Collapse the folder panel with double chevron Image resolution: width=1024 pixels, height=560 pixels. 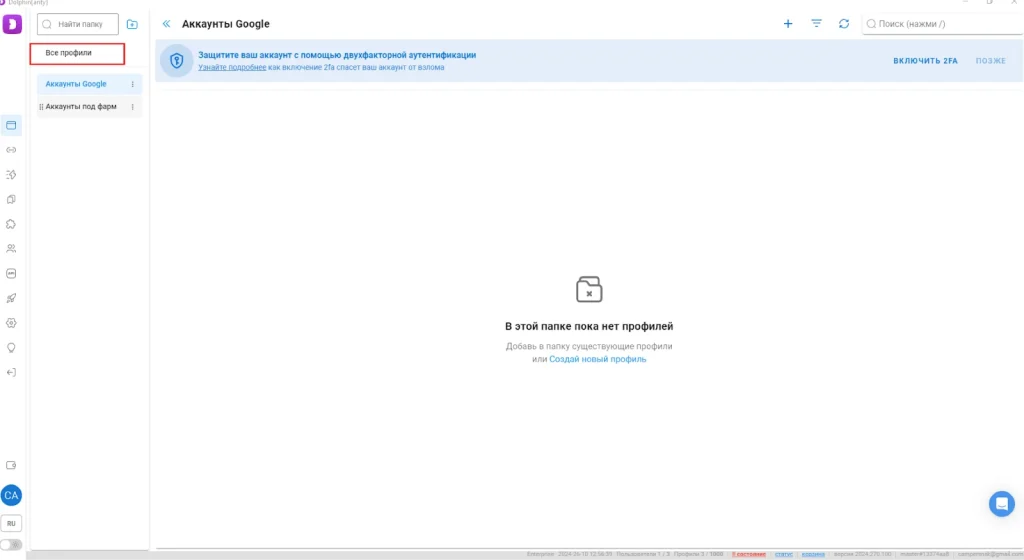pyautogui.click(x=167, y=23)
